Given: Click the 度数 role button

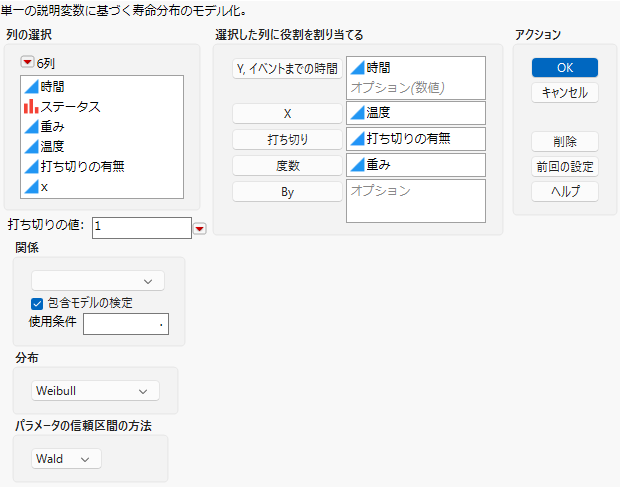Looking at the screenshot, I should click(287, 166).
